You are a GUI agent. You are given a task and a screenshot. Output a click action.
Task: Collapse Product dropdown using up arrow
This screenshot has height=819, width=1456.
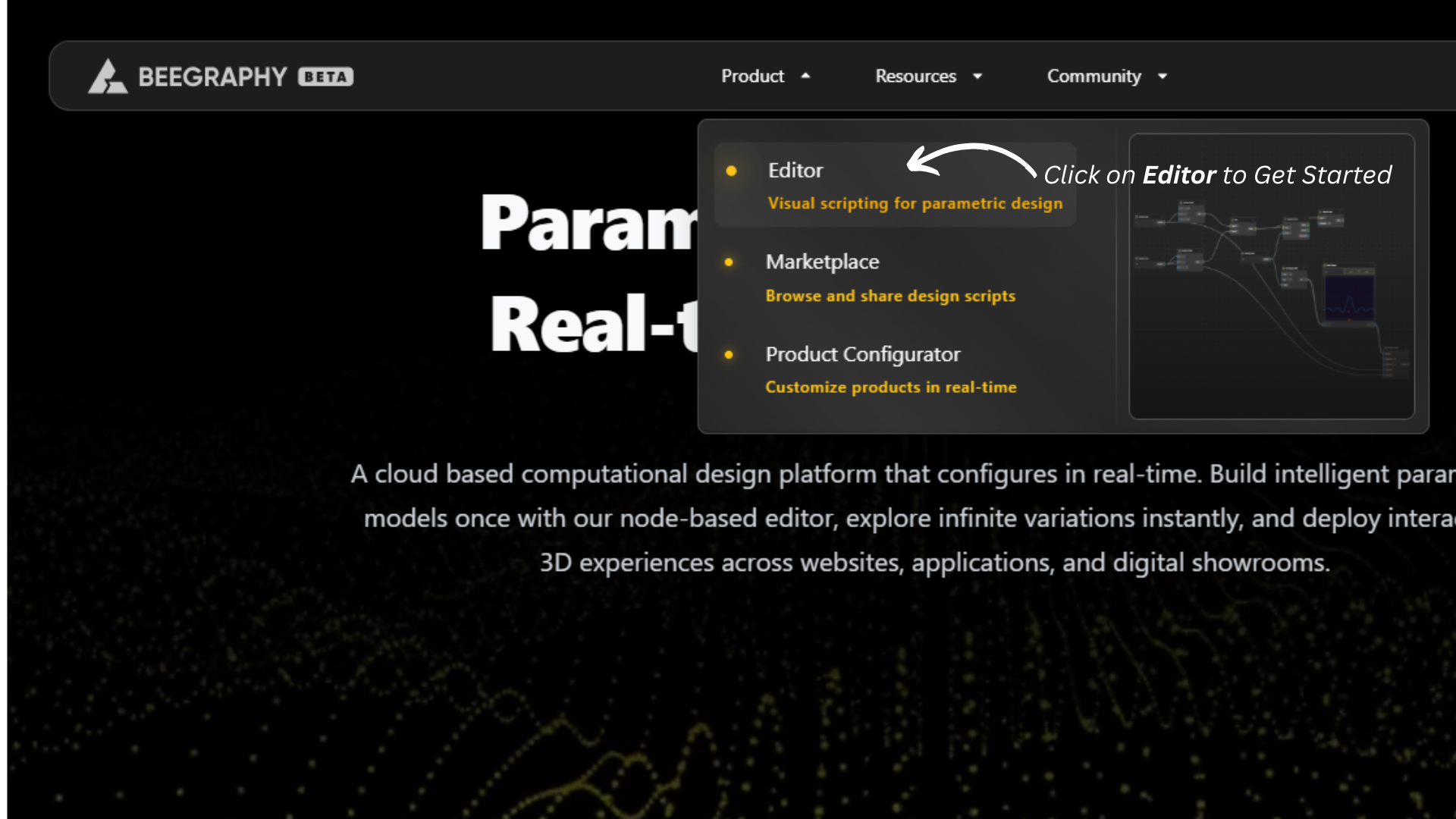coord(805,77)
